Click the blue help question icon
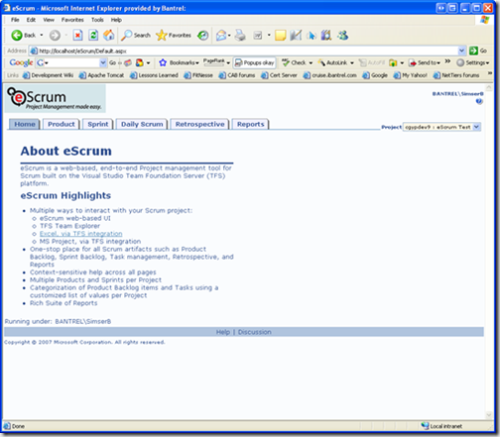The height and width of the screenshot is (437, 500). (479, 101)
